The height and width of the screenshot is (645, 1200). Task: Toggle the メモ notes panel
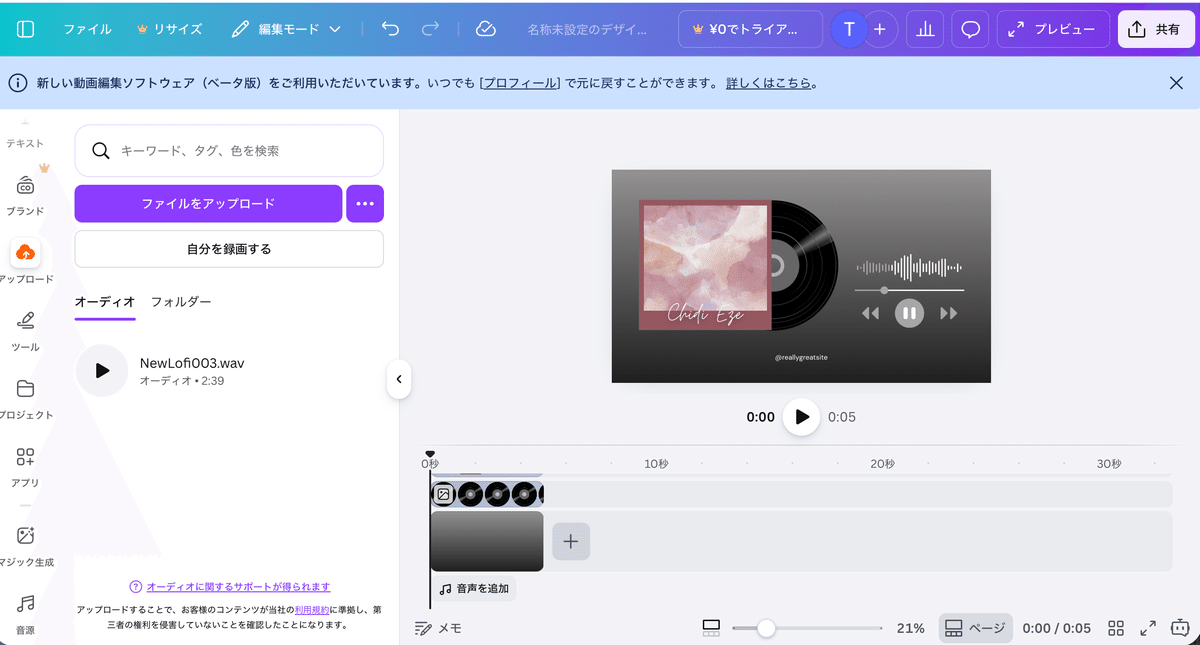pyautogui.click(x=438, y=628)
